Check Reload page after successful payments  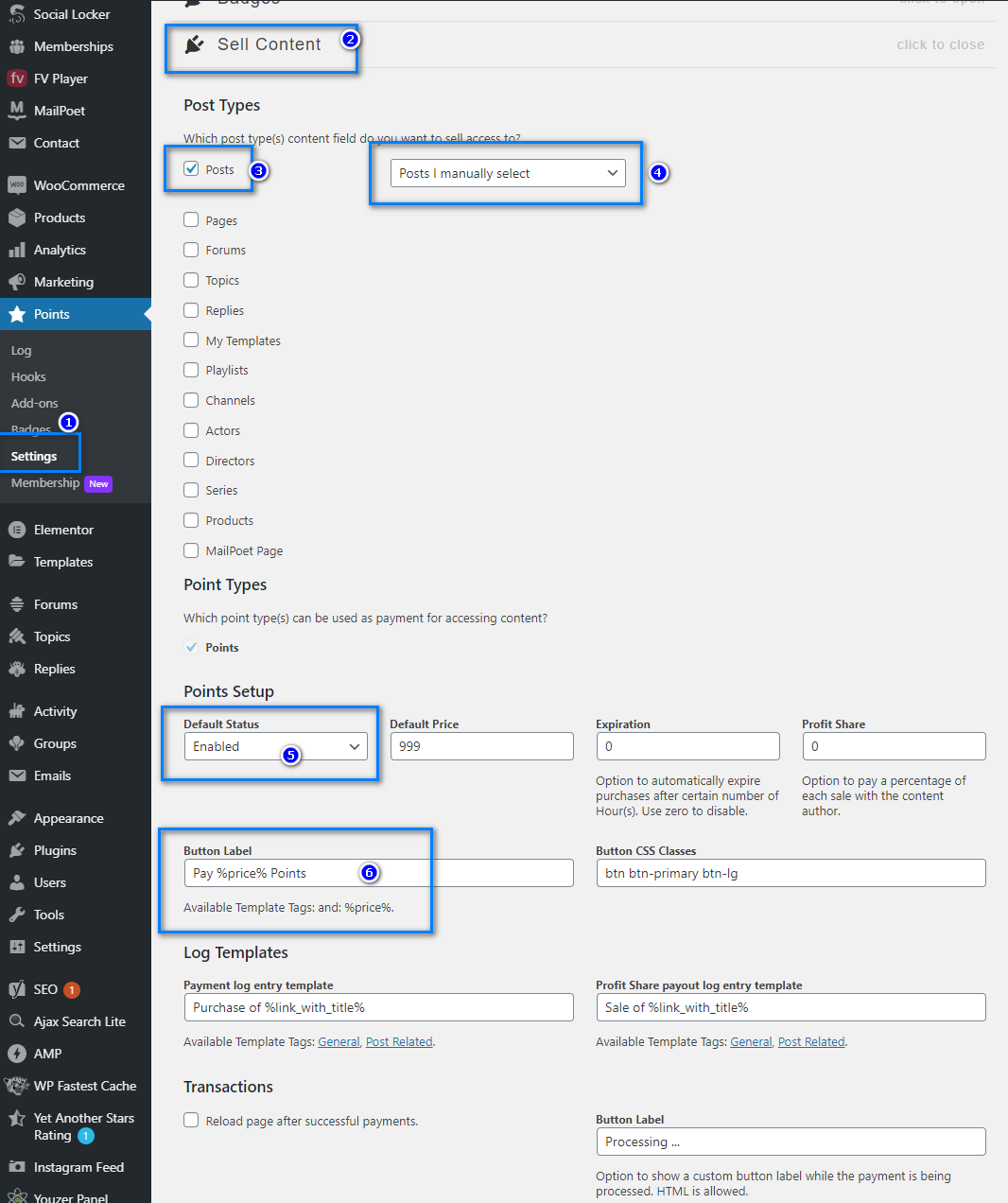[191, 1121]
